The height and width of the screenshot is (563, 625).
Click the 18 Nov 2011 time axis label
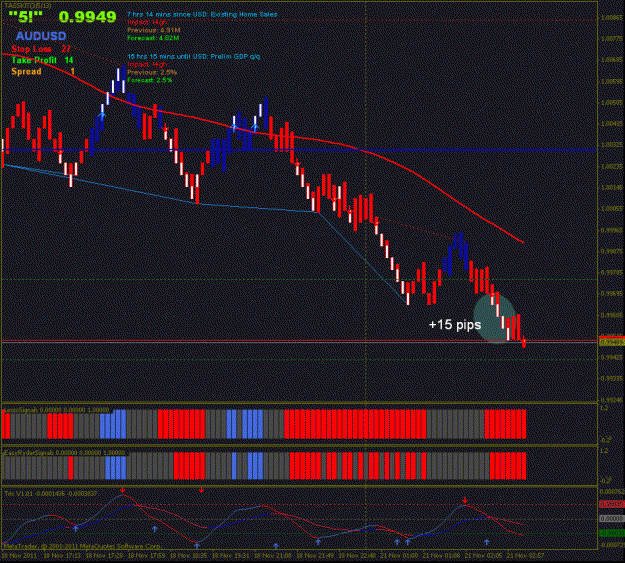[19, 555]
